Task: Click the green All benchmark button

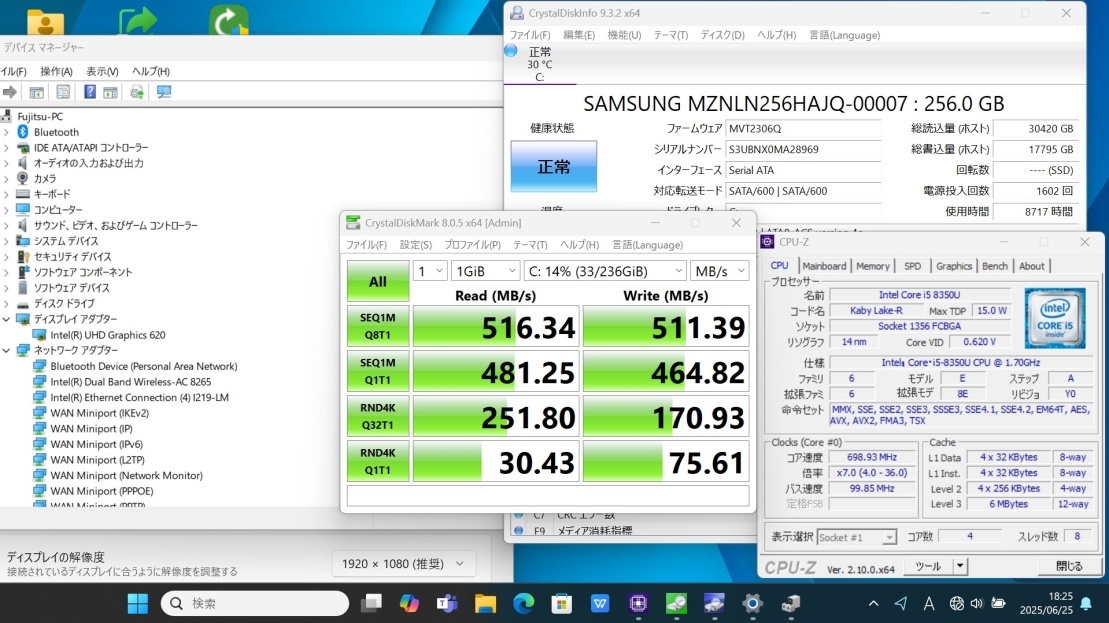Action: tap(377, 281)
